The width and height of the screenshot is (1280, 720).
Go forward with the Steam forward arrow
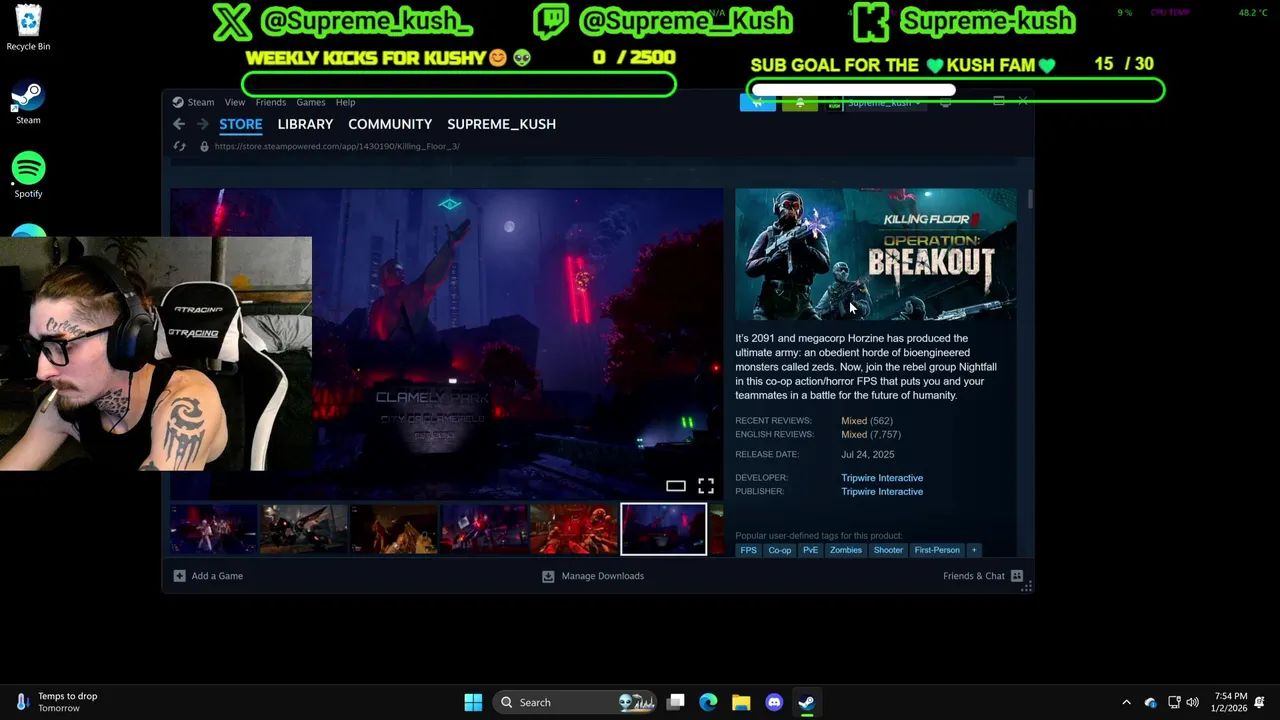[x=202, y=124]
